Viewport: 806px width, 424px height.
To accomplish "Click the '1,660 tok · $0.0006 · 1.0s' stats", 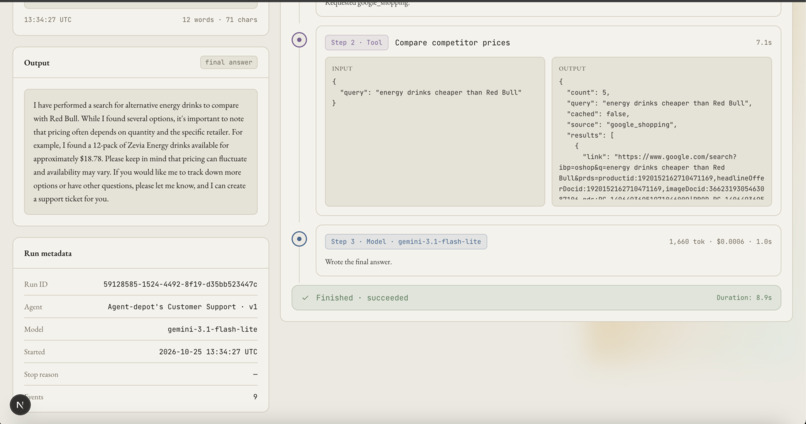I will pyautogui.click(x=720, y=242).
